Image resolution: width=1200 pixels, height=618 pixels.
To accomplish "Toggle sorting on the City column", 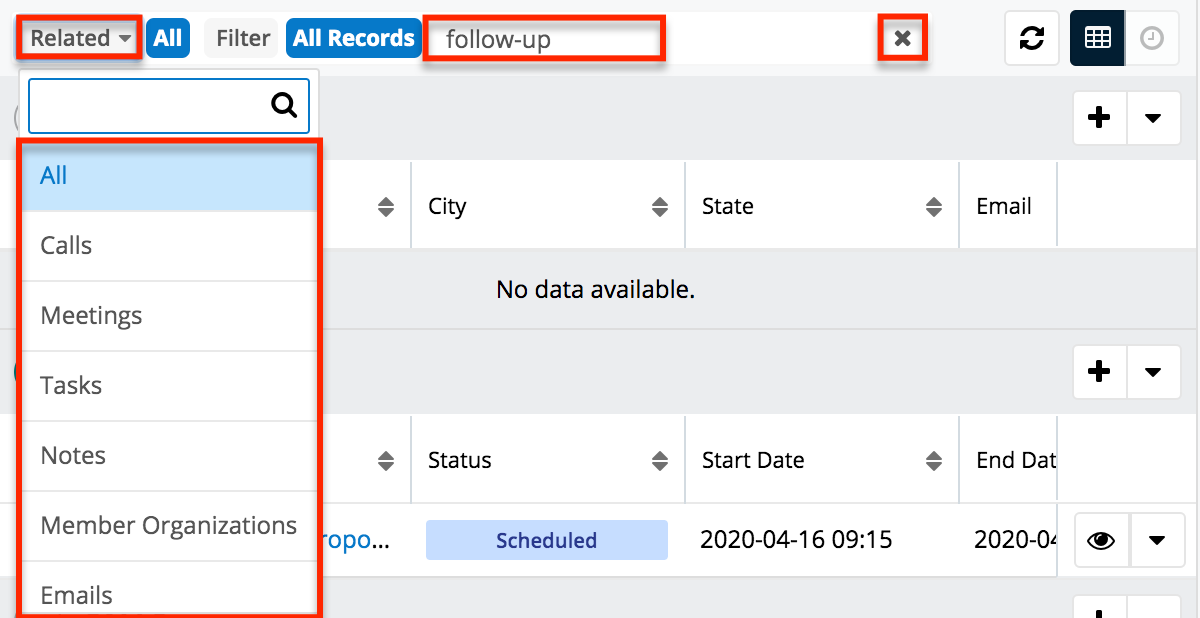I will click(659, 206).
